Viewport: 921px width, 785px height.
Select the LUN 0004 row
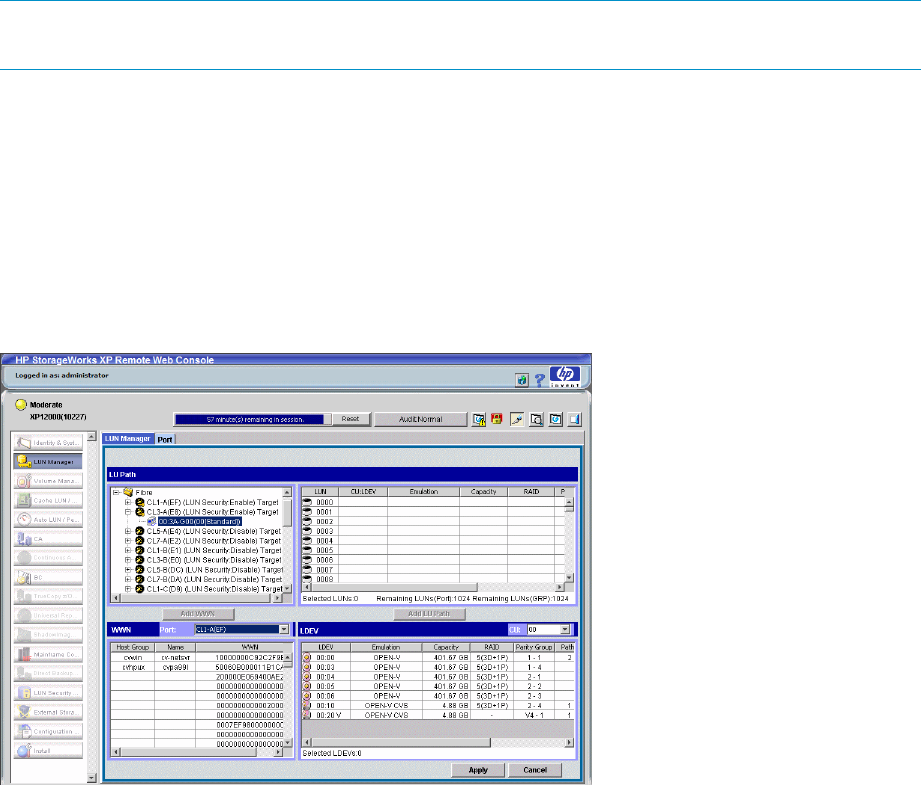(433, 541)
